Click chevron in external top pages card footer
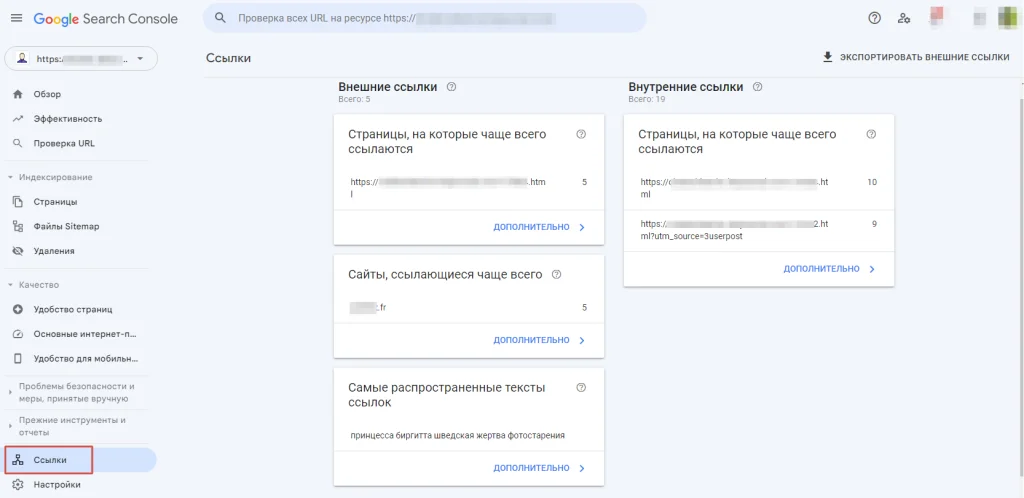This screenshot has width=1024, height=498. (x=582, y=227)
